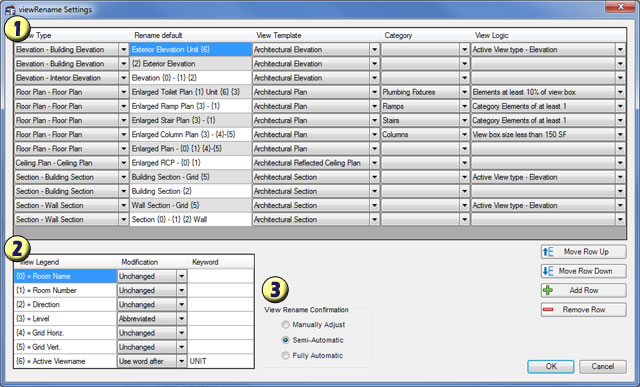This screenshot has height=387, width=640.
Task: Click the 'Elevation {0} - {1} {2}' rename cell
Action: coord(191,78)
